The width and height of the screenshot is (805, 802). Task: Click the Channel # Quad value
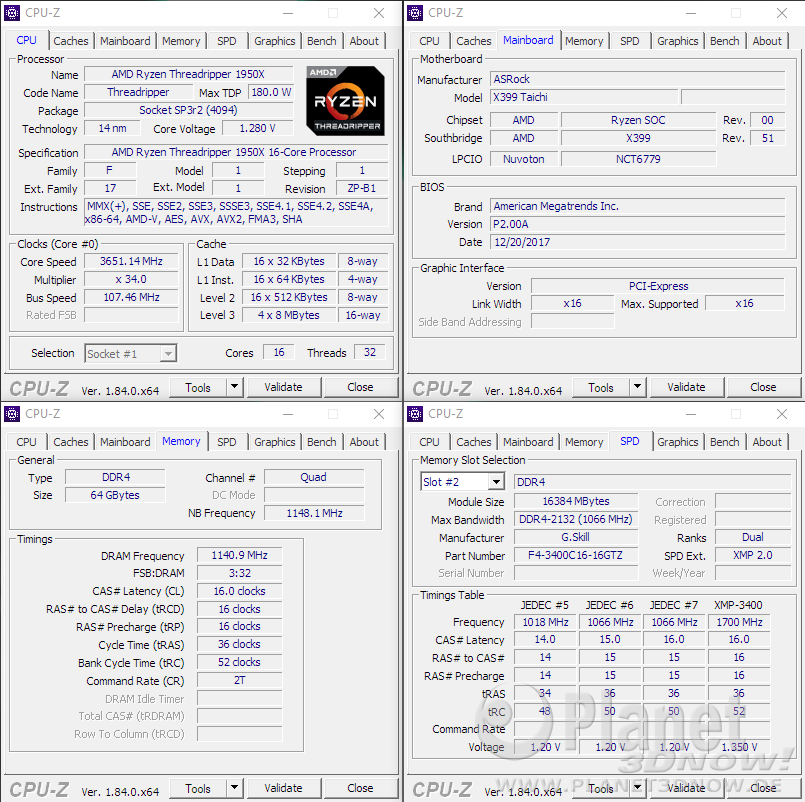click(314, 478)
